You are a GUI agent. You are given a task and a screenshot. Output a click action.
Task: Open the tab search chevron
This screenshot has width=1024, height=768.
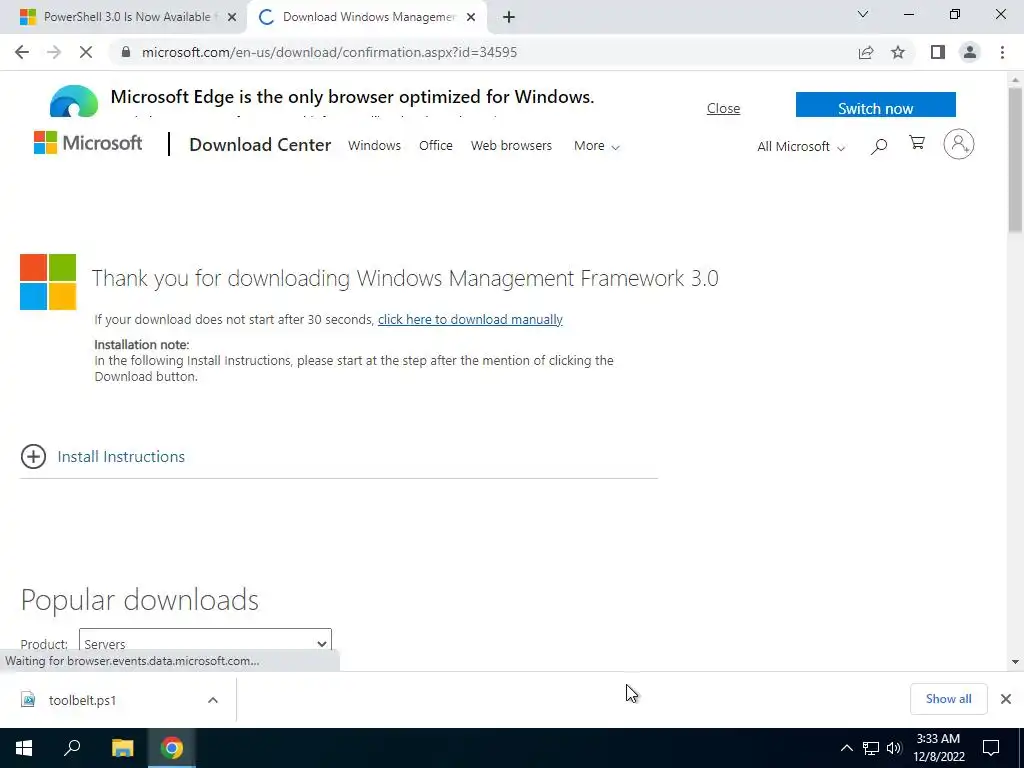[863, 14]
